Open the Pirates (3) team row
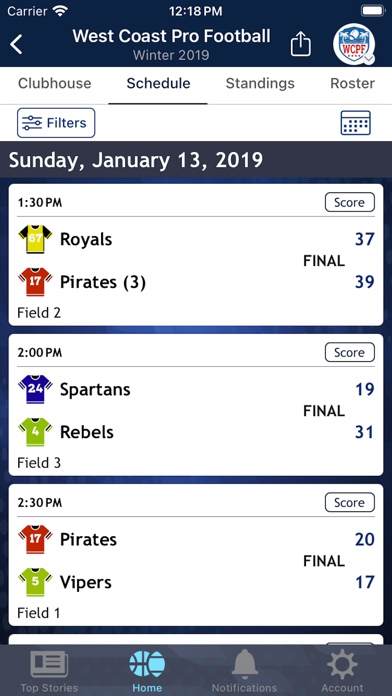392x696 pixels. click(x=196, y=282)
